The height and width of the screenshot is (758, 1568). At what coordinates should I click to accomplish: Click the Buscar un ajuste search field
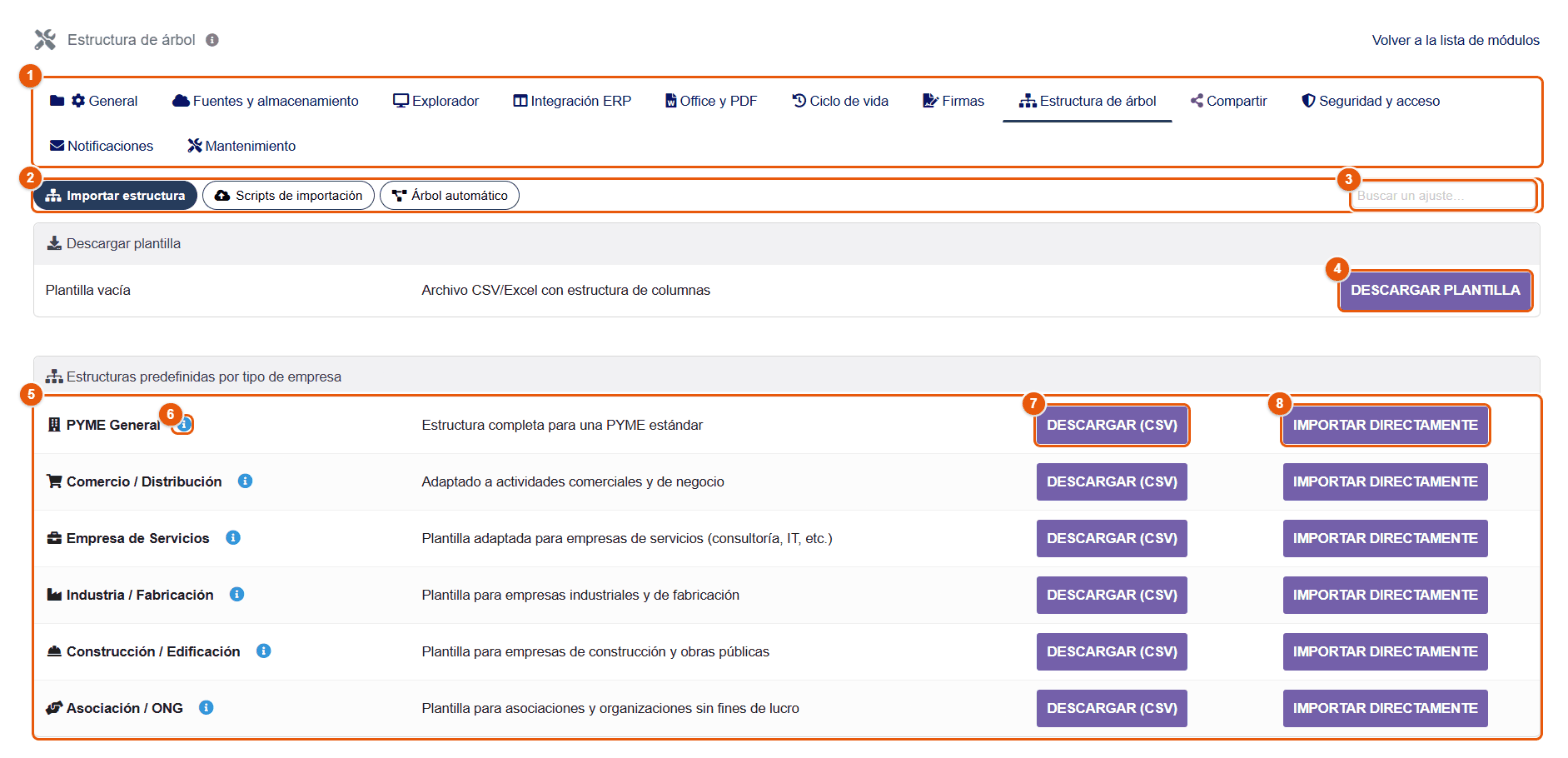(x=1443, y=196)
